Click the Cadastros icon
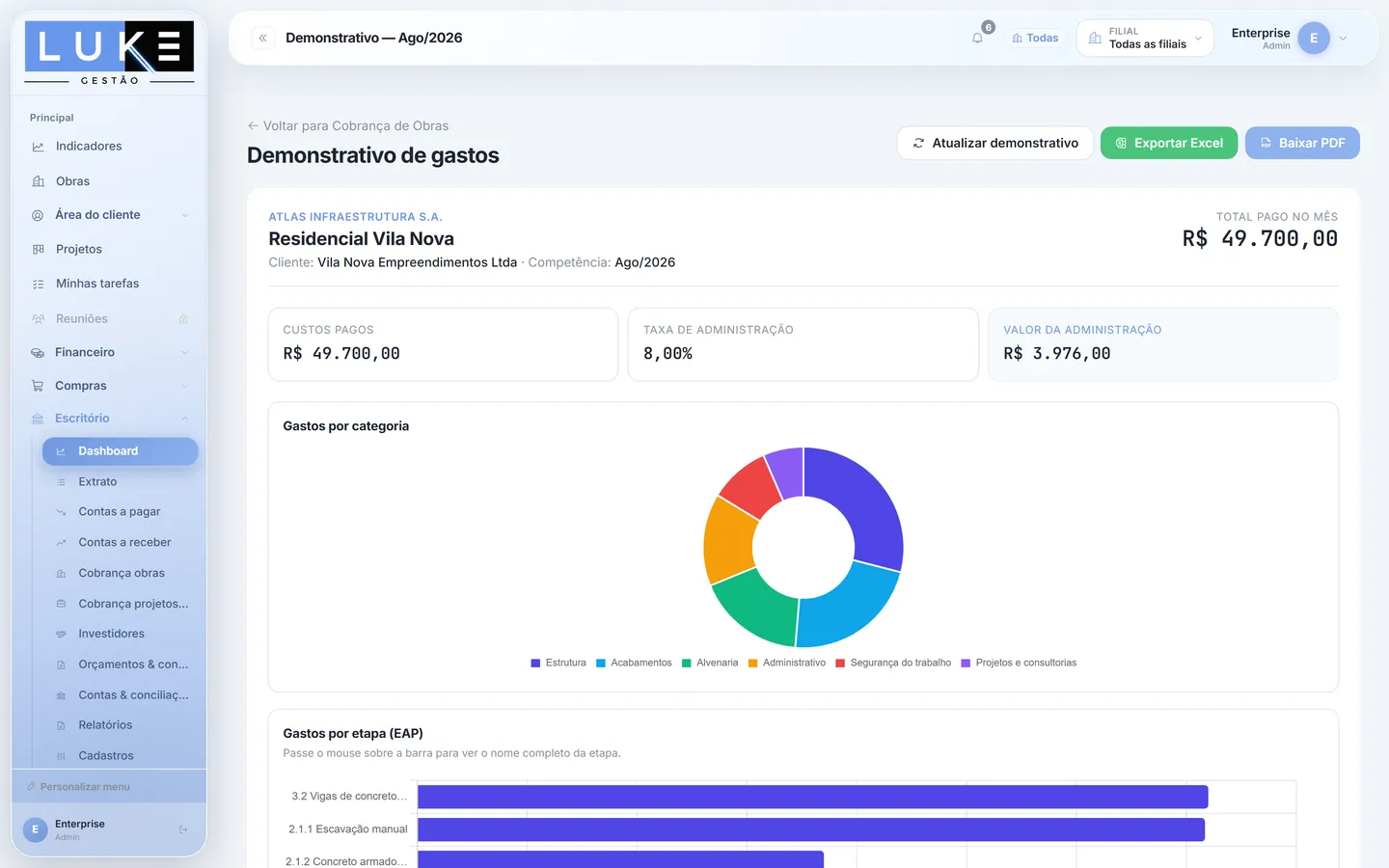1389x868 pixels. click(61, 756)
